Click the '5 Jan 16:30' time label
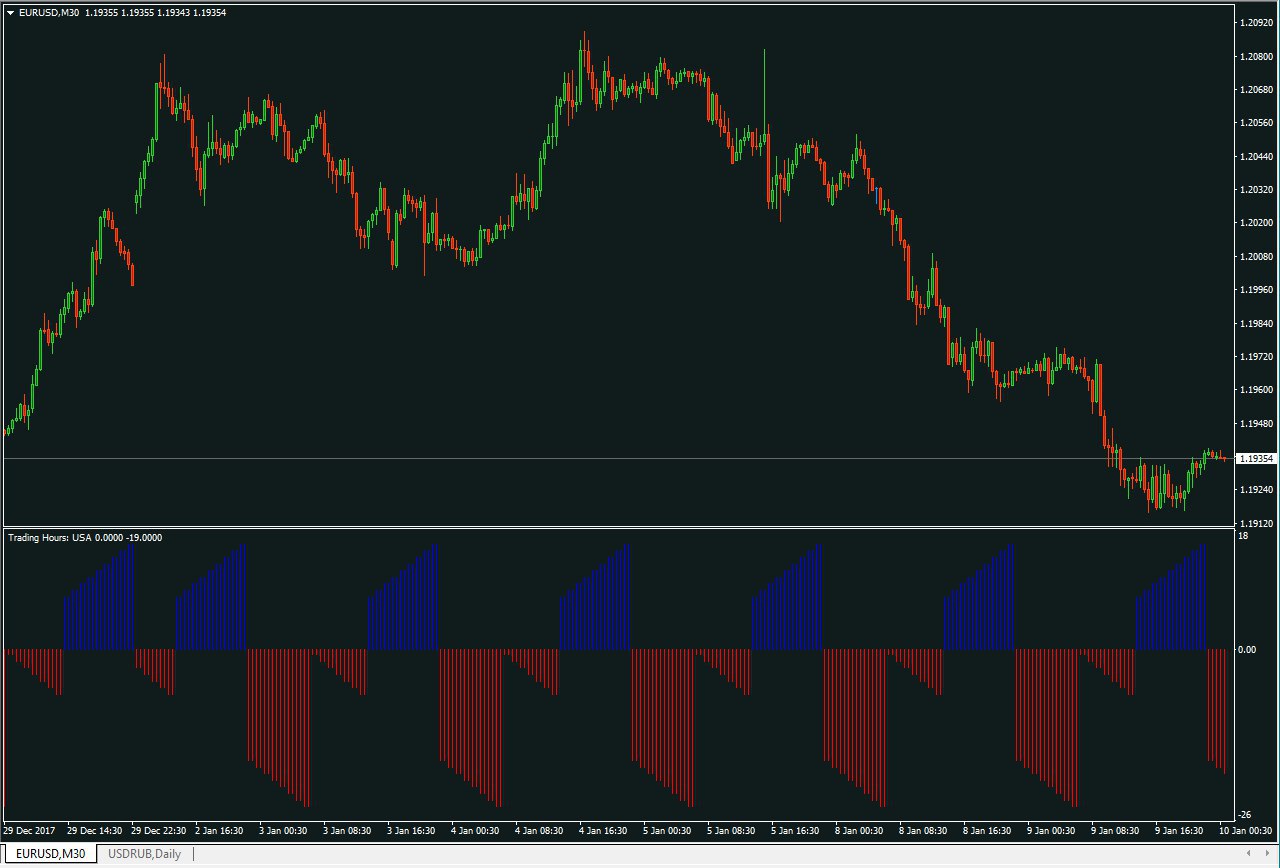The height and width of the screenshot is (868, 1280). pyautogui.click(x=797, y=831)
